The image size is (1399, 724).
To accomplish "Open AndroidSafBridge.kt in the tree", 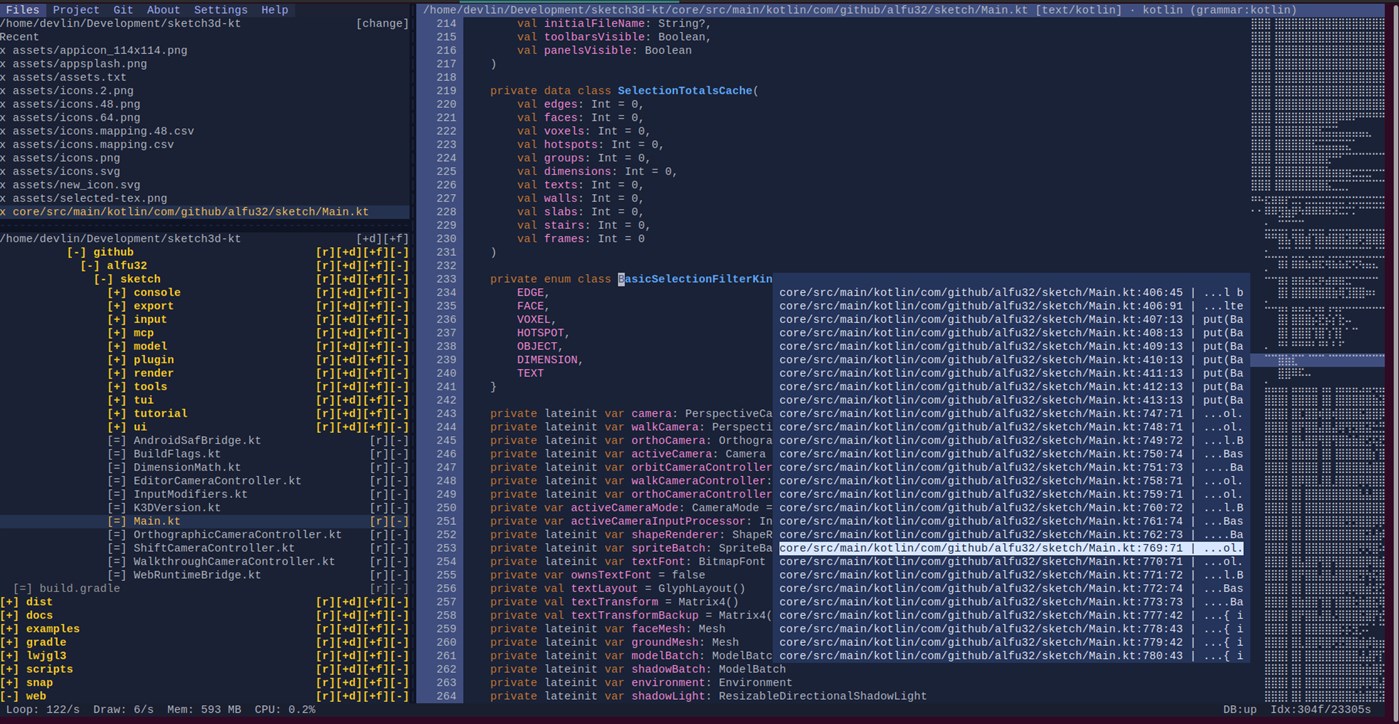I will (197, 441).
